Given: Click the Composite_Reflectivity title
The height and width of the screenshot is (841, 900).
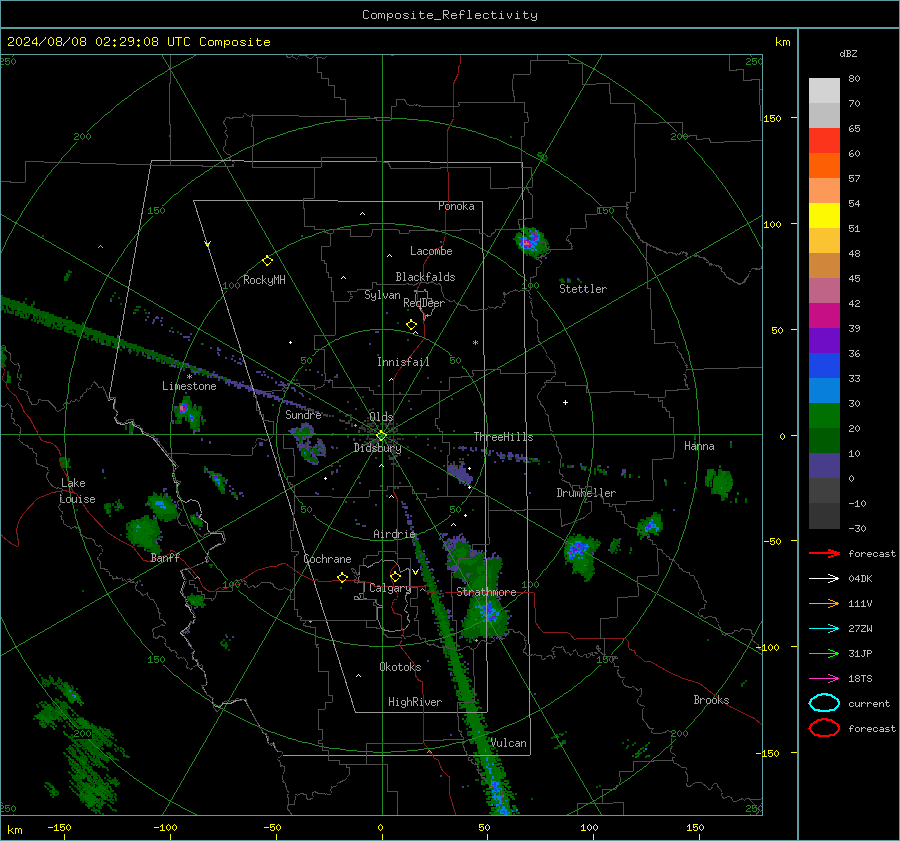Looking at the screenshot, I should (450, 15).
